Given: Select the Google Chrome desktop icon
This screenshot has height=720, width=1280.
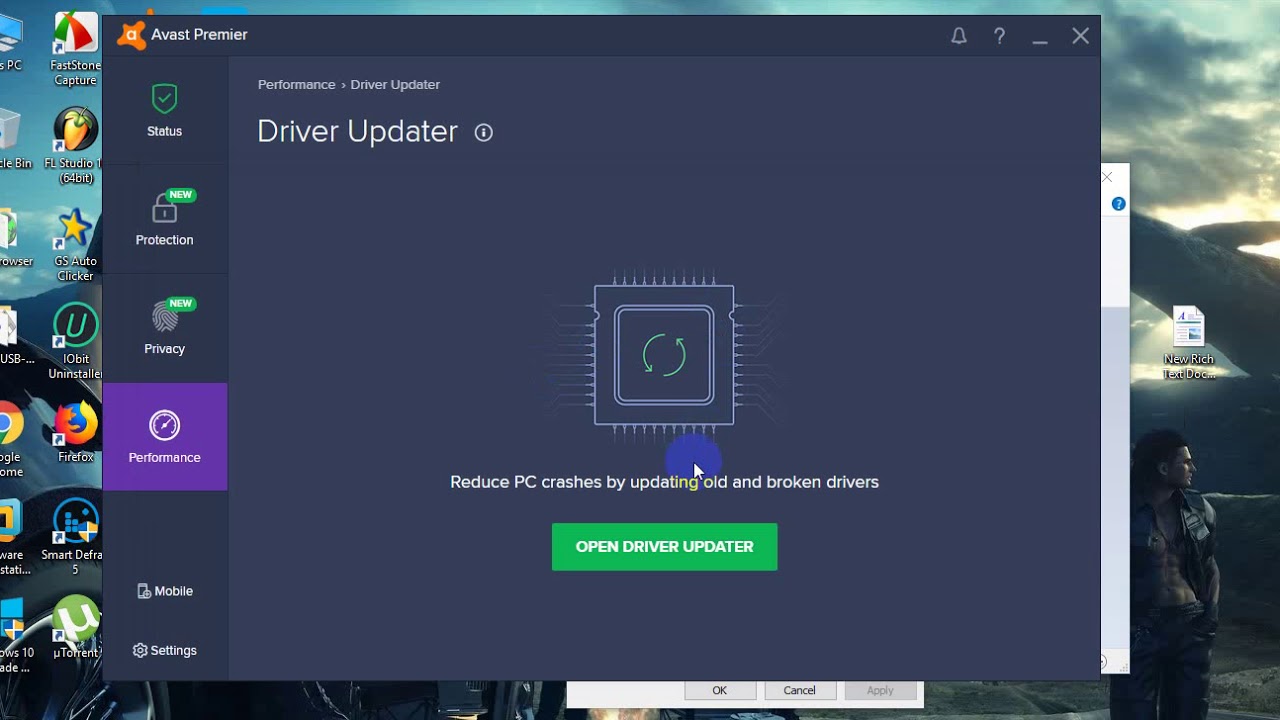Looking at the screenshot, I should point(10,441).
